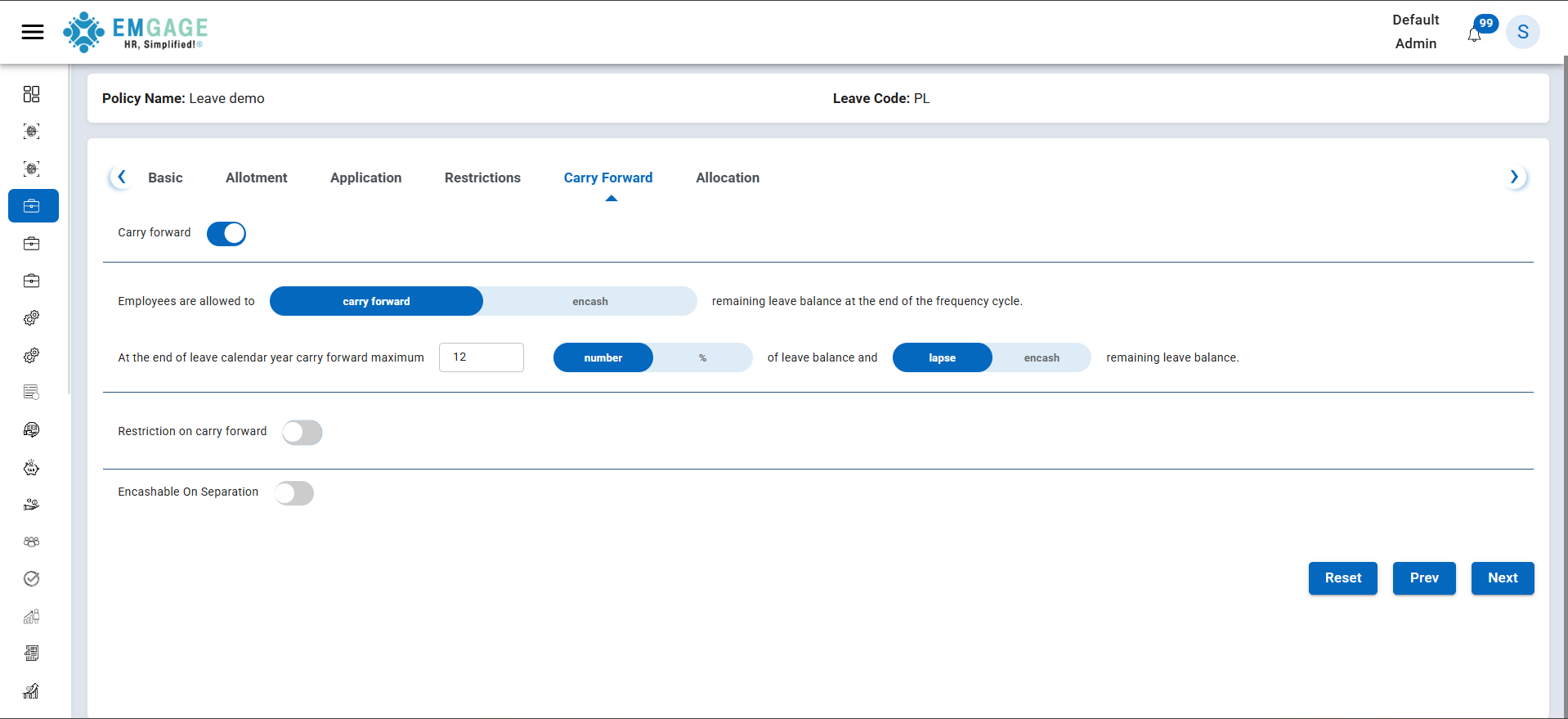1568x719 pixels.
Task: Click the notifications bell icon
Action: click(1474, 34)
